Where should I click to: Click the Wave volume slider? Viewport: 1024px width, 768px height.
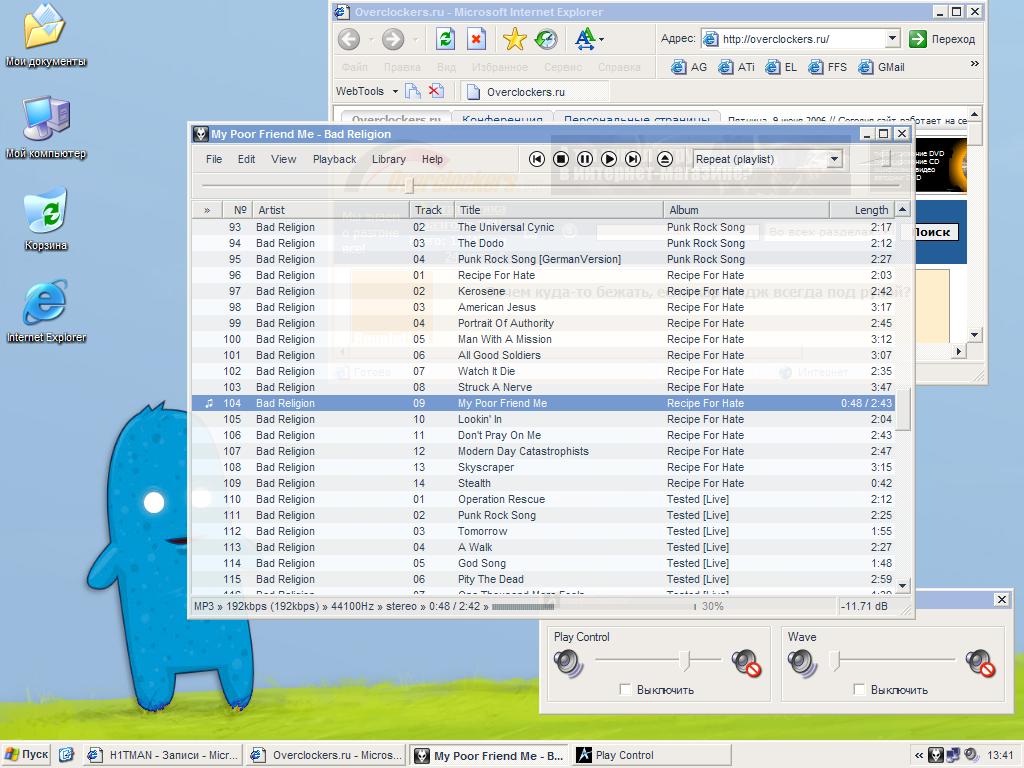tap(835, 660)
